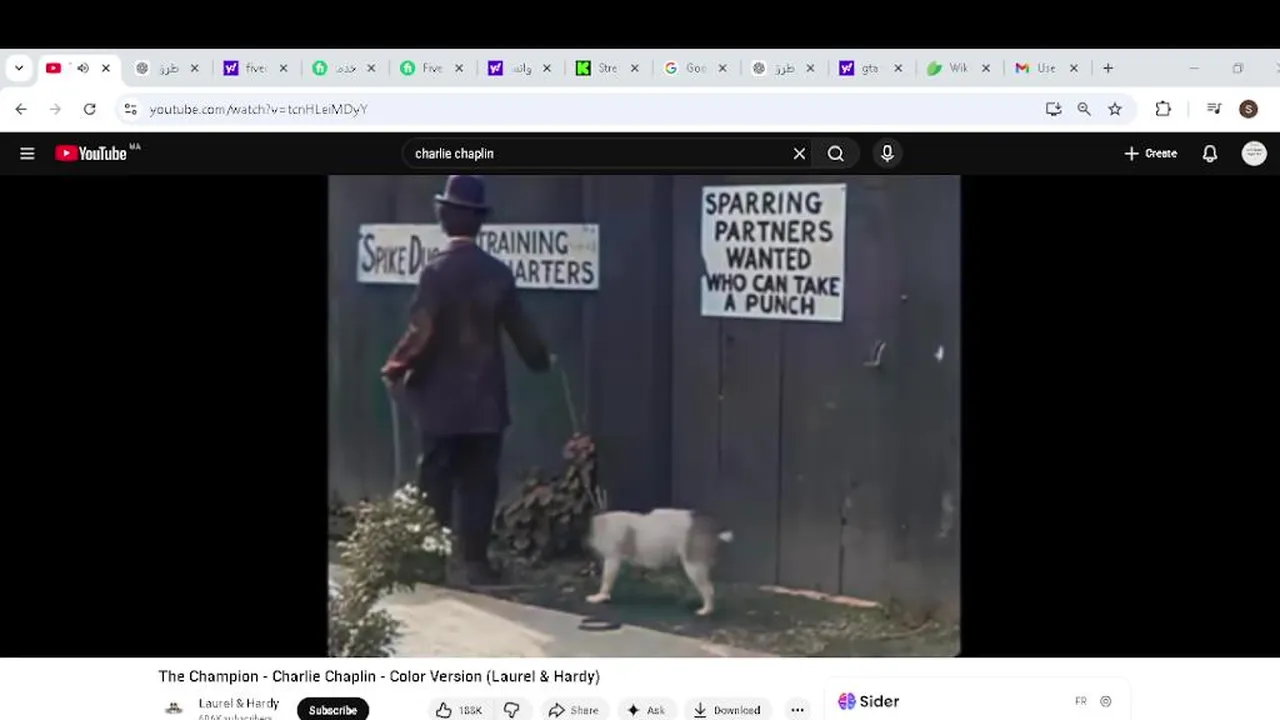Subscribe to Laurel & Hardy channel
The height and width of the screenshot is (720, 1280).
click(333, 710)
